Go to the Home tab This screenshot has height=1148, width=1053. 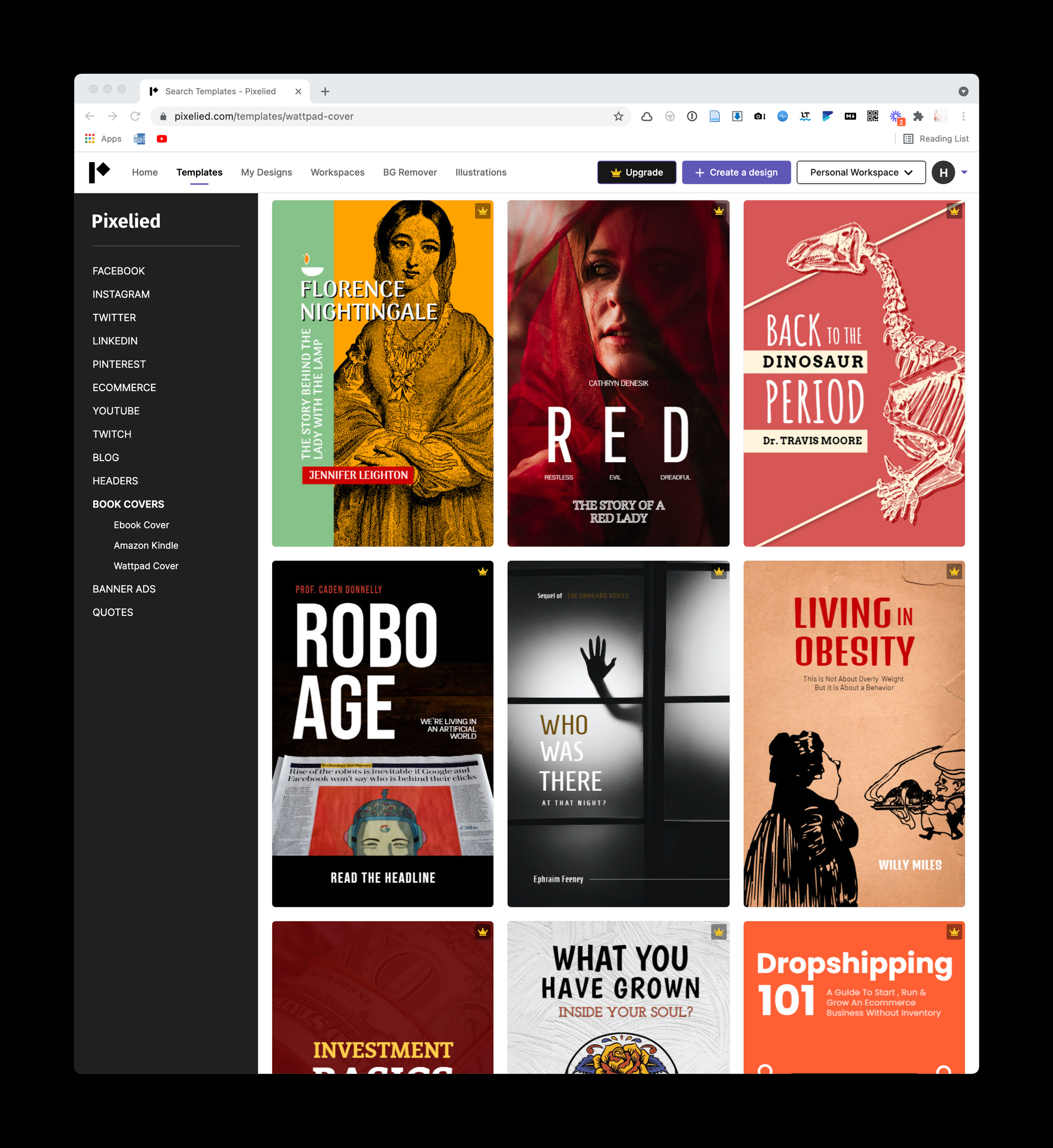145,172
